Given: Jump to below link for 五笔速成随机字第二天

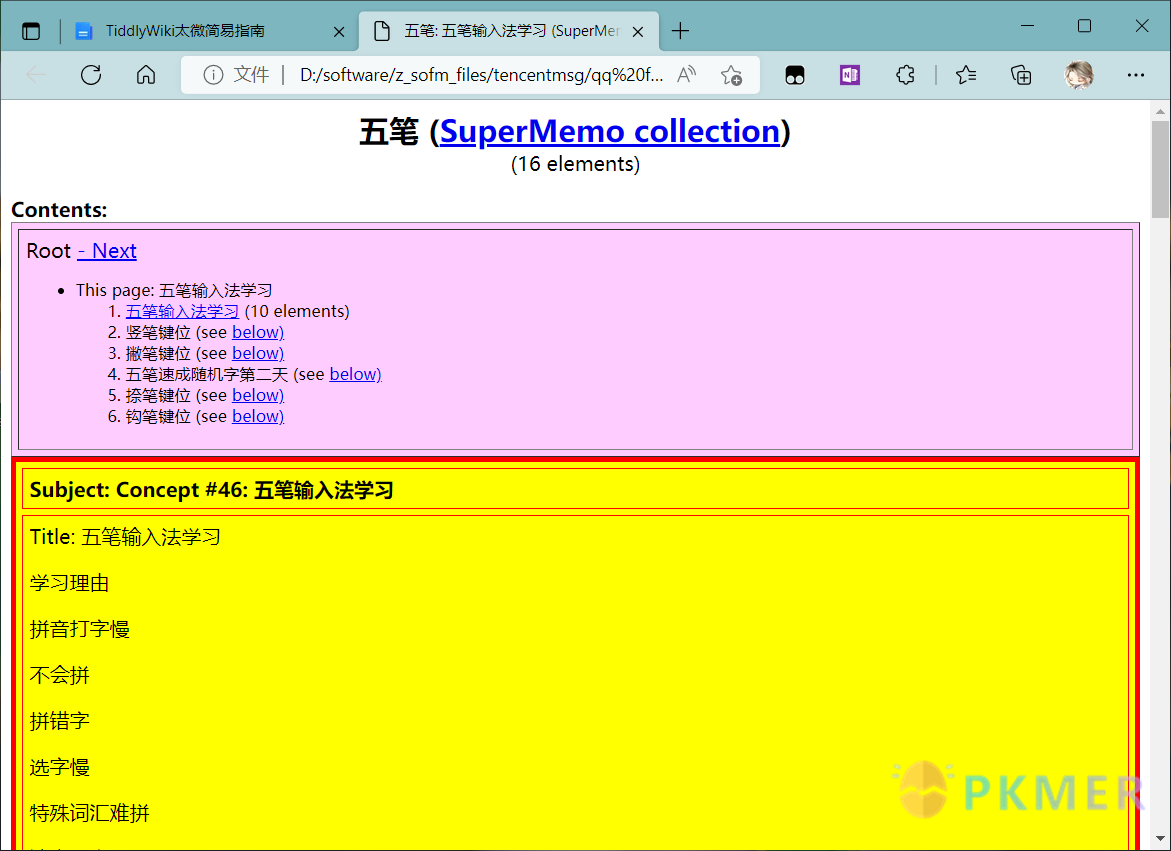Looking at the screenshot, I should [x=355, y=374].
